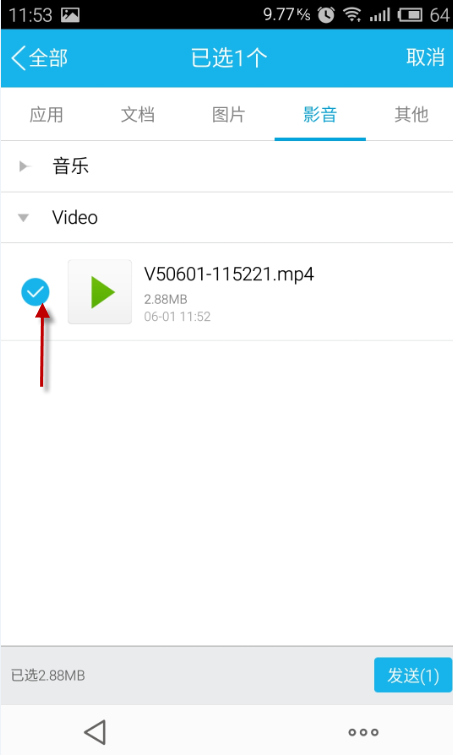Switch to the 其他 tab
This screenshot has width=453, height=755.
(x=411, y=115)
